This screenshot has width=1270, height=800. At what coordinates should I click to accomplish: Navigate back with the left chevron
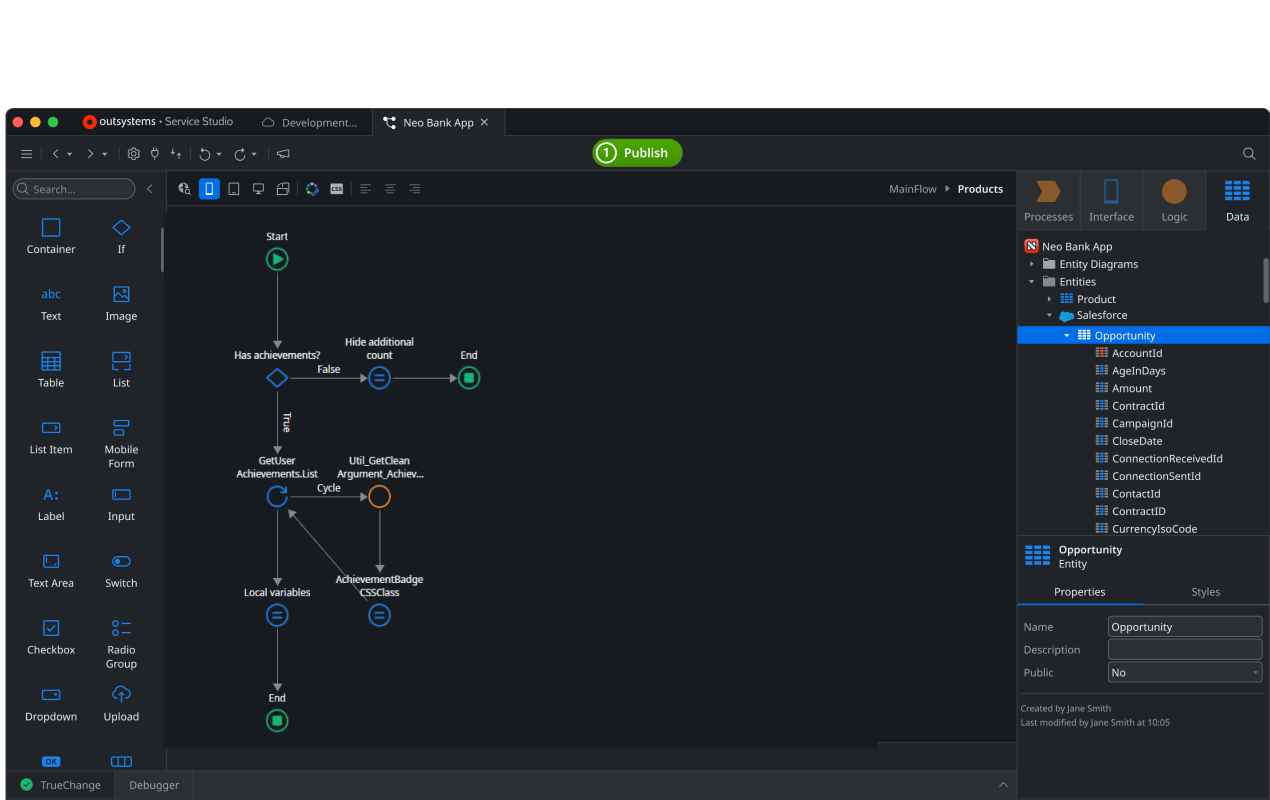tap(56, 154)
